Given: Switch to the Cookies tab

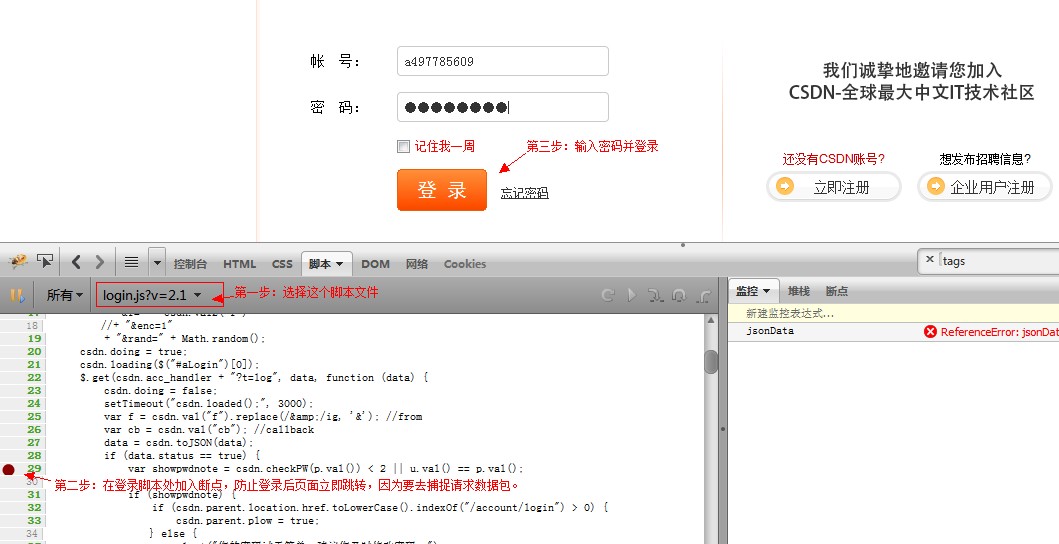Looking at the screenshot, I should tap(465, 264).
